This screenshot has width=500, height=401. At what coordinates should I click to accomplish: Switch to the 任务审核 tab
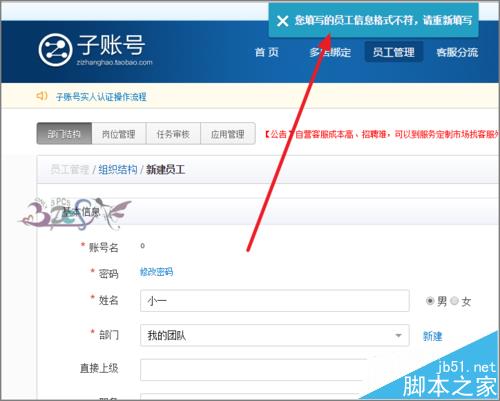tap(173, 134)
